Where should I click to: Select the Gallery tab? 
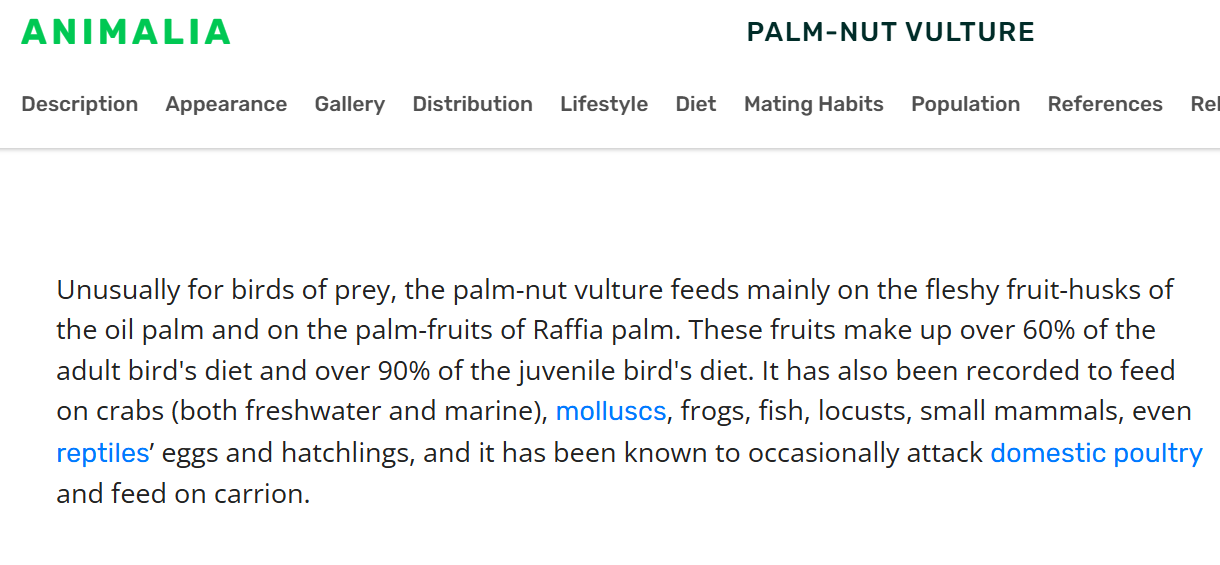coord(349,104)
